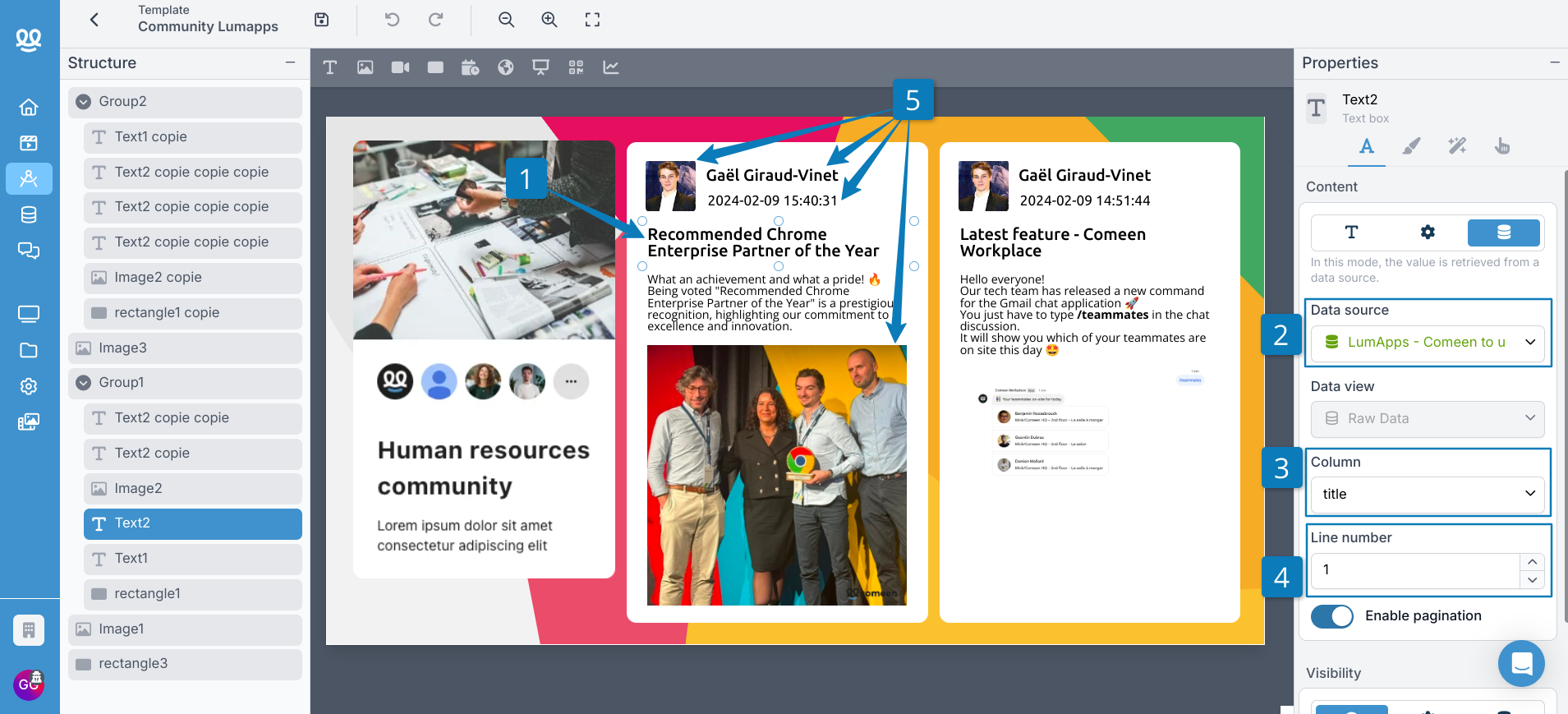Toggle the Enable pagination switch
Viewport: 1568px width, 714px height.
pyautogui.click(x=1332, y=616)
